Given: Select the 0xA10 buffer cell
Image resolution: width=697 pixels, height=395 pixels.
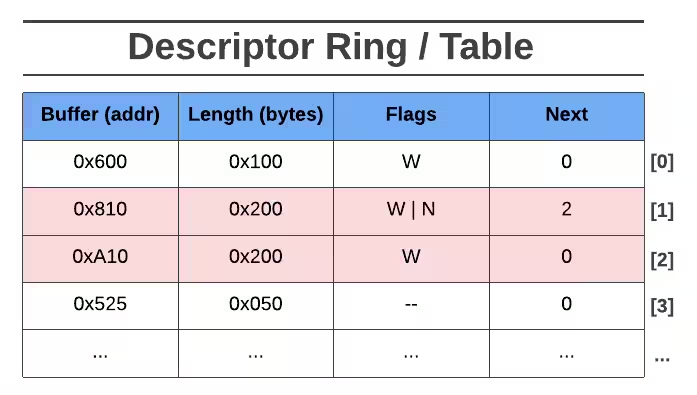Looking at the screenshot, I should pyautogui.click(x=100, y=259).
